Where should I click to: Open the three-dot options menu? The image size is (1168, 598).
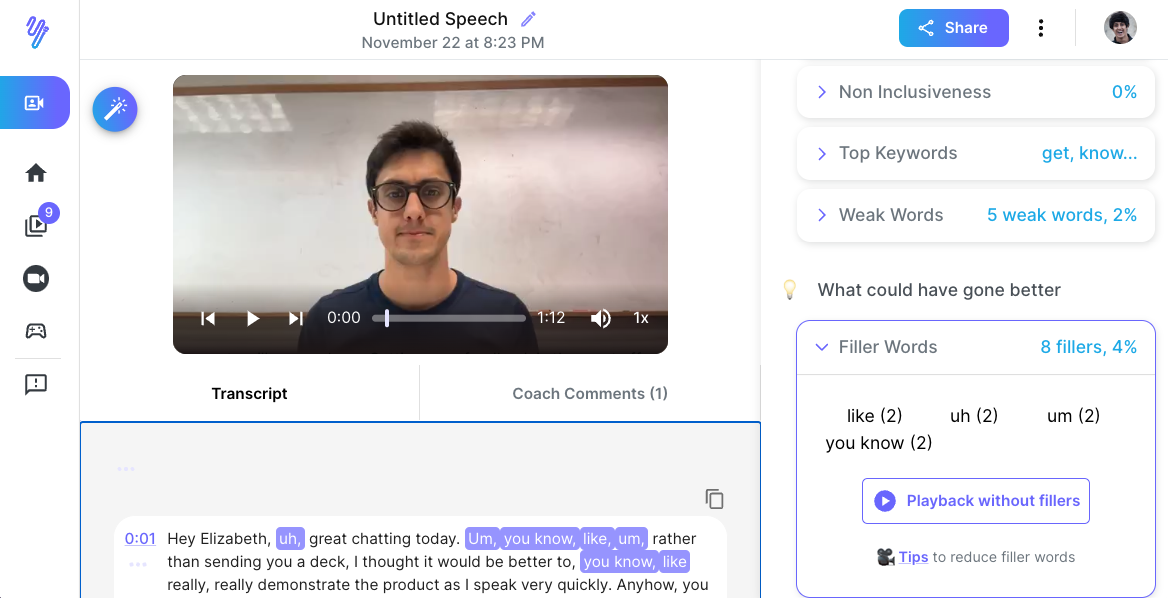pyautogui.click(x=1041, y=28)
